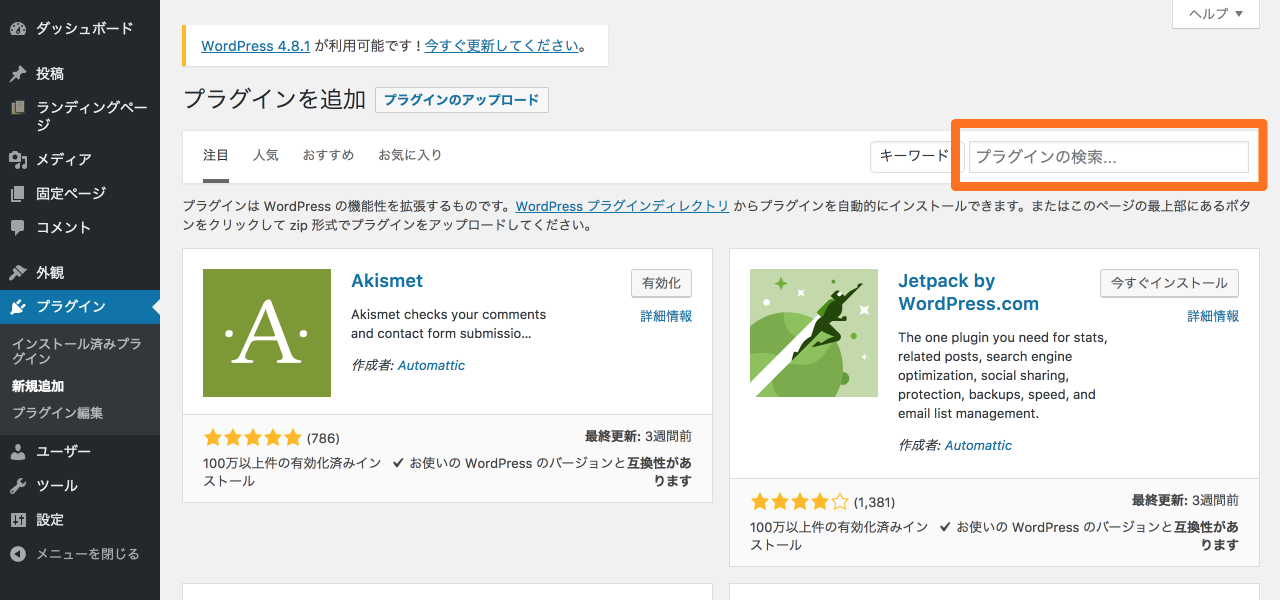Click the Akismet five-star rating
Viewport: 1280px width, 600px height.
pos(252,438)
